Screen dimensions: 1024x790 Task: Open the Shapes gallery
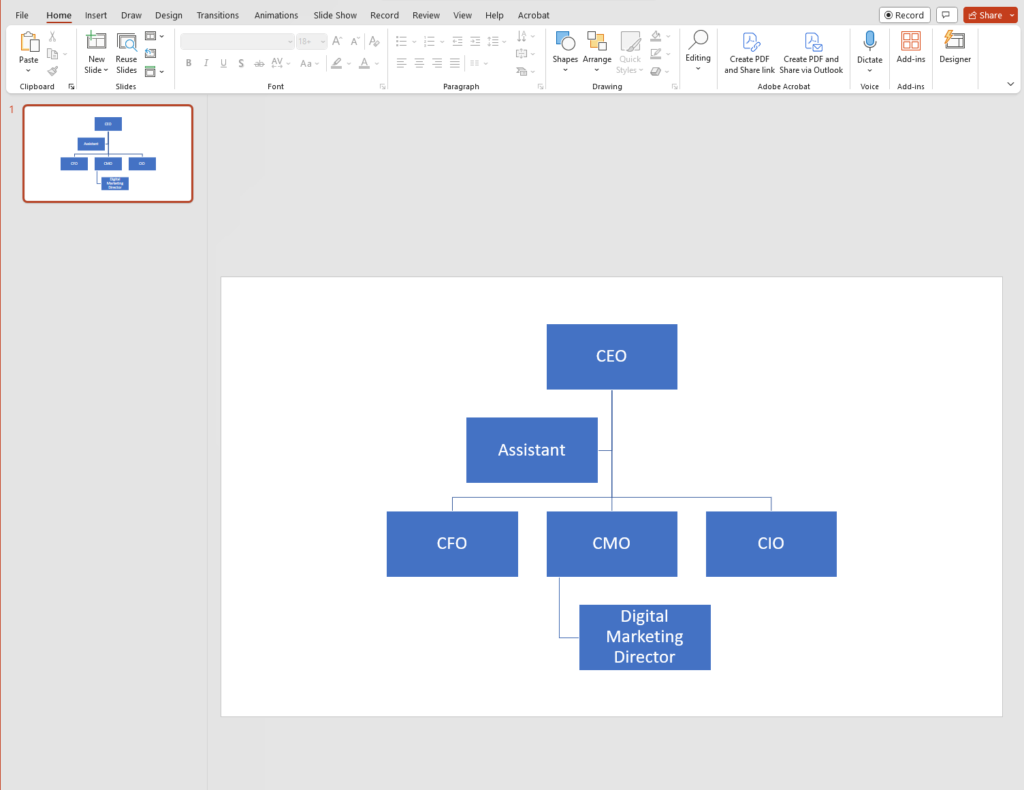[565, 51]
